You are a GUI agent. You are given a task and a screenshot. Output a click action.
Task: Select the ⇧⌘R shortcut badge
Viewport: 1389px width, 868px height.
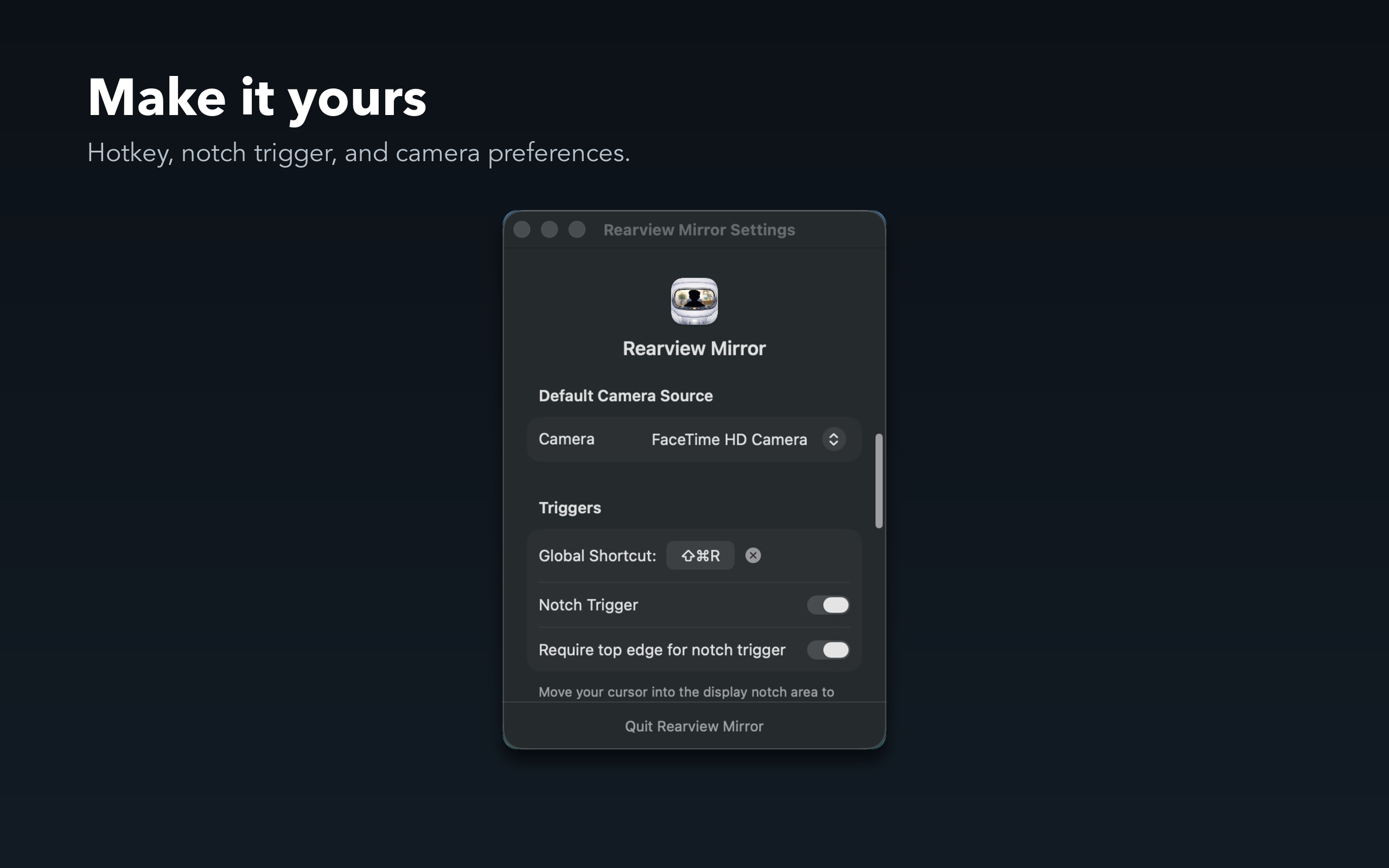click(700, 555)
